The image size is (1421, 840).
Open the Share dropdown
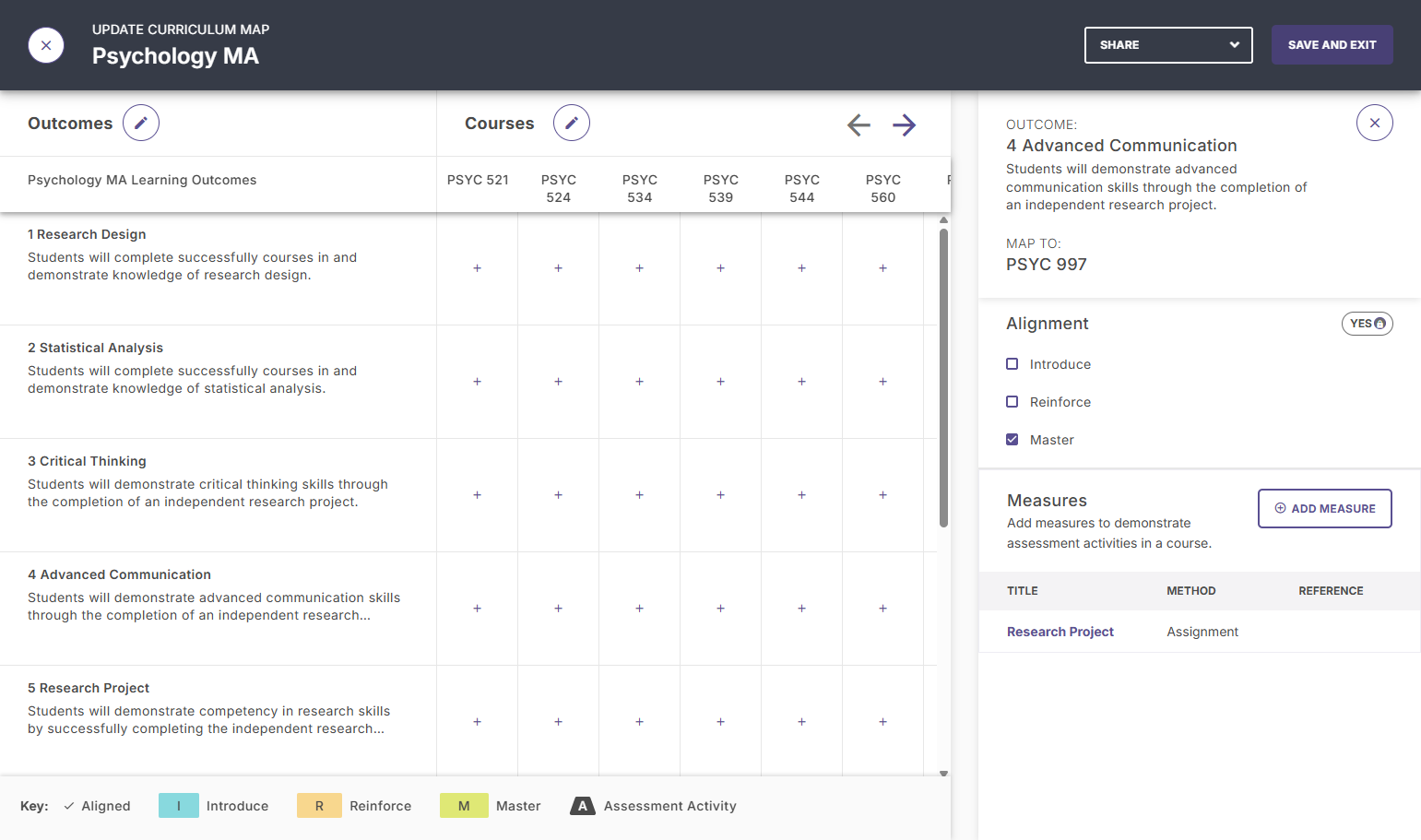(x=1168, y=45)
